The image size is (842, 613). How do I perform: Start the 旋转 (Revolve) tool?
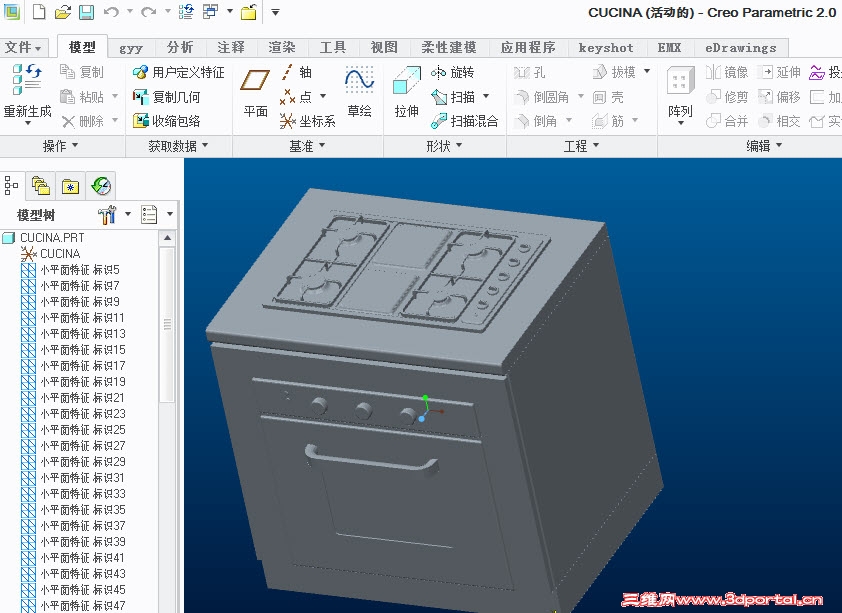tap(452, 72)
